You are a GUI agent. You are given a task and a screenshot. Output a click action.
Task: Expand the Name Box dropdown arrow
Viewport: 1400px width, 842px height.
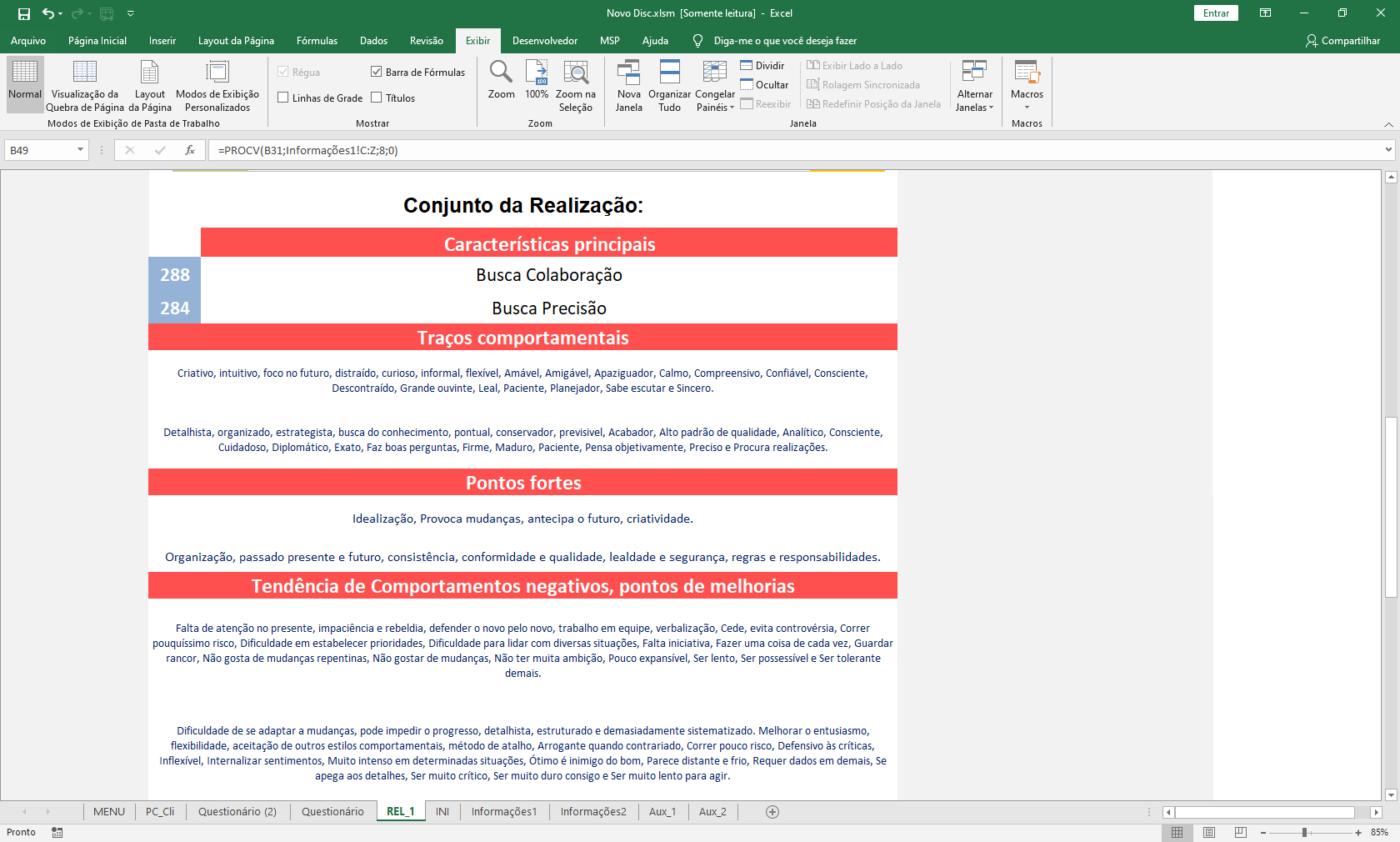click(x=80, y=150)
